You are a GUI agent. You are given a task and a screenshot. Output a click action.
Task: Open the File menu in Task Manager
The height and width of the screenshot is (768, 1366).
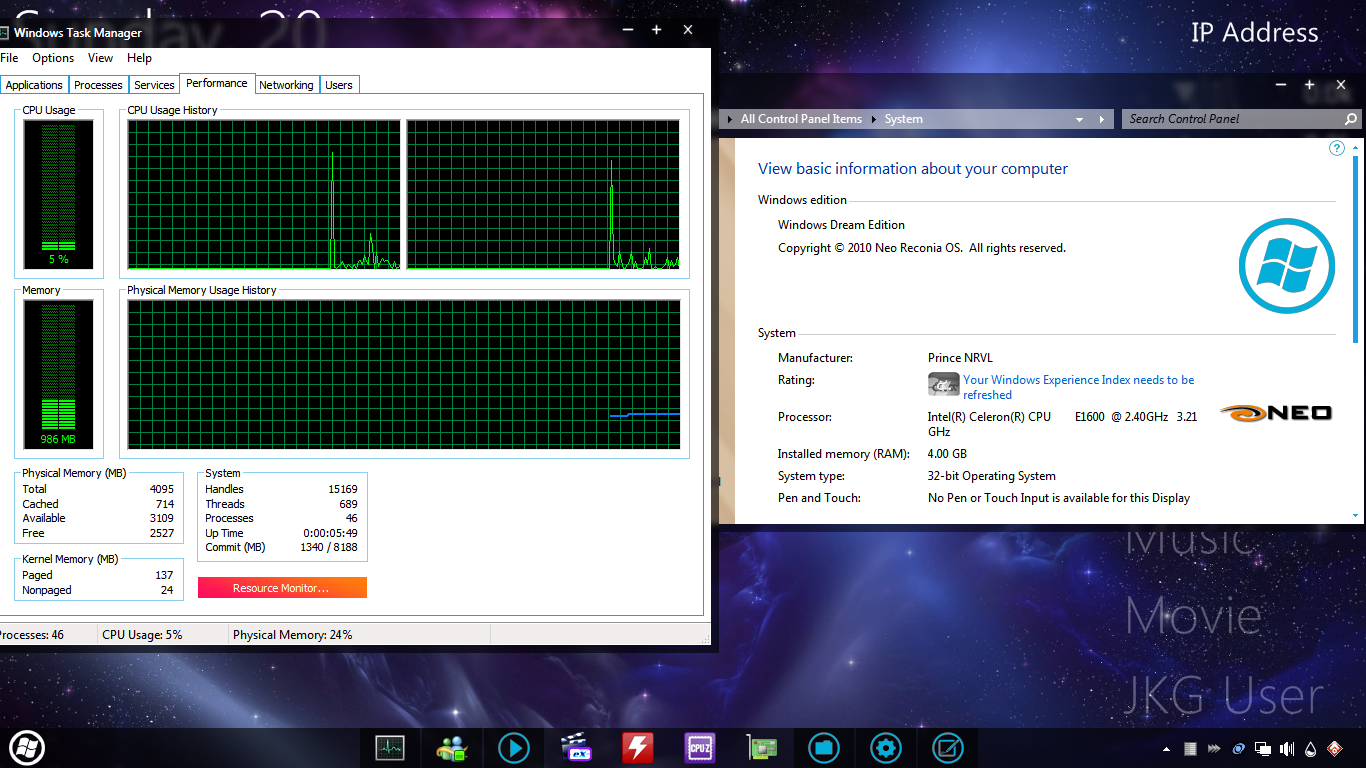(9, 58)
